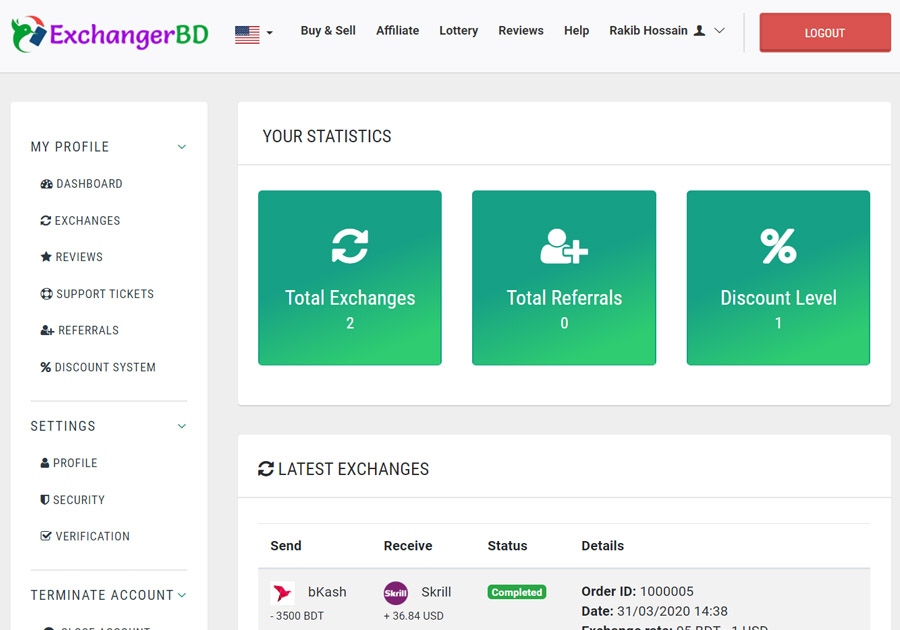Image resolution: width=900 pixels, height=630 pixels.
Task: Click the Referrals user-plus icon in sidebar
Action: [x=47, y=331]
